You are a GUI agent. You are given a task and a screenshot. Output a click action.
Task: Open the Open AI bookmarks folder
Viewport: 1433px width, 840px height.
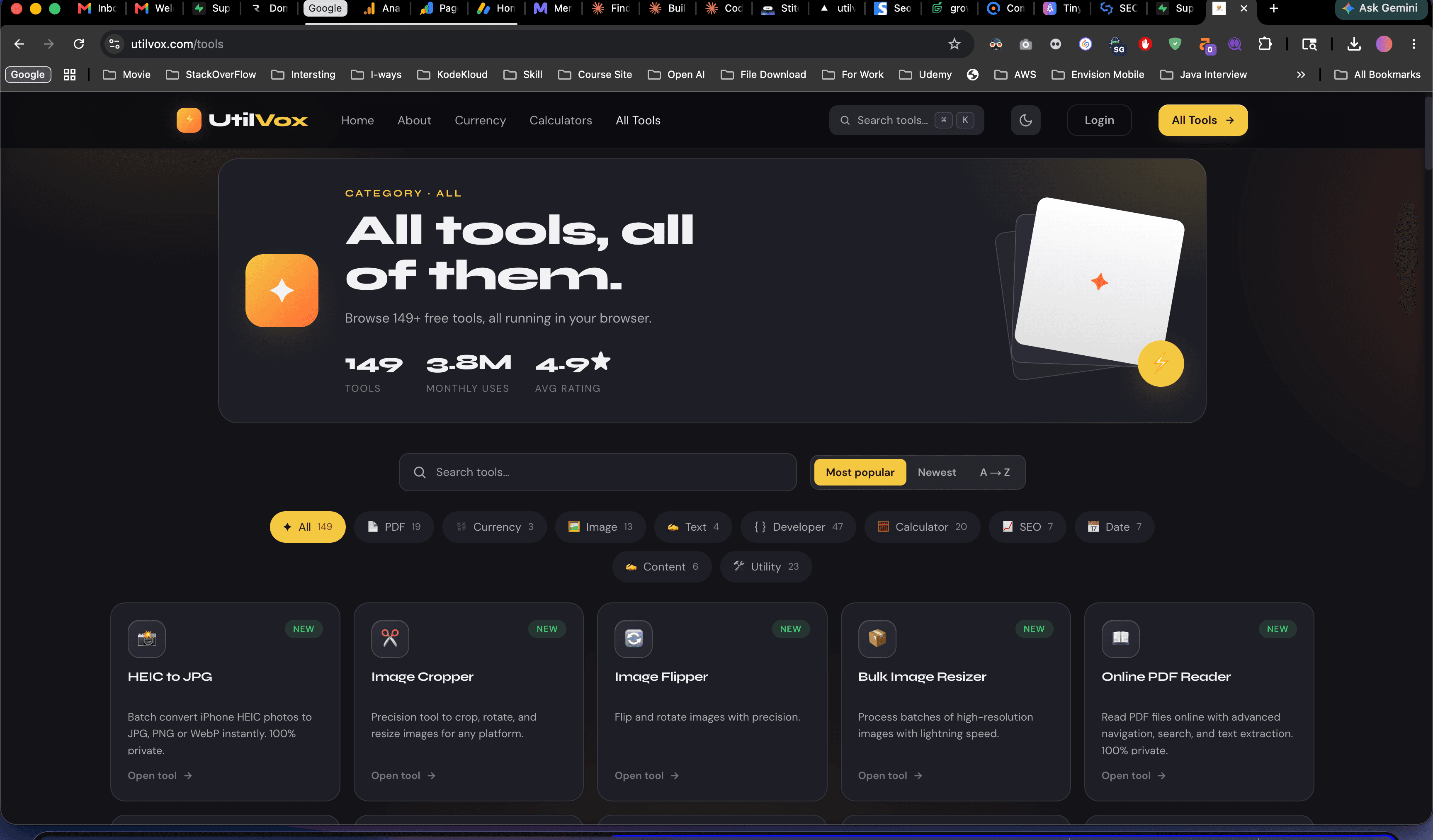[x=676, y=75]
